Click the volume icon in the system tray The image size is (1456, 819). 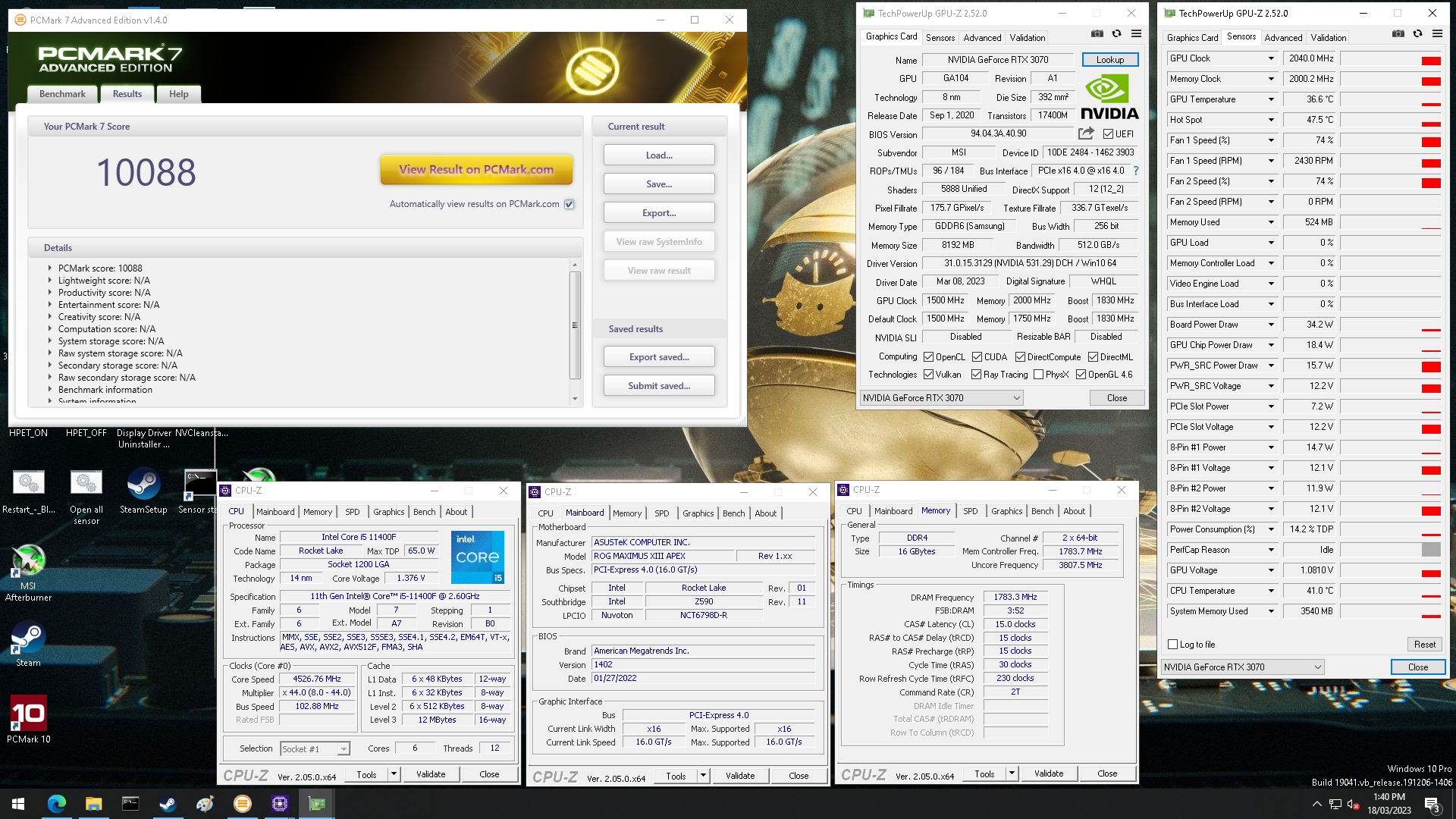click(1353, 805)
